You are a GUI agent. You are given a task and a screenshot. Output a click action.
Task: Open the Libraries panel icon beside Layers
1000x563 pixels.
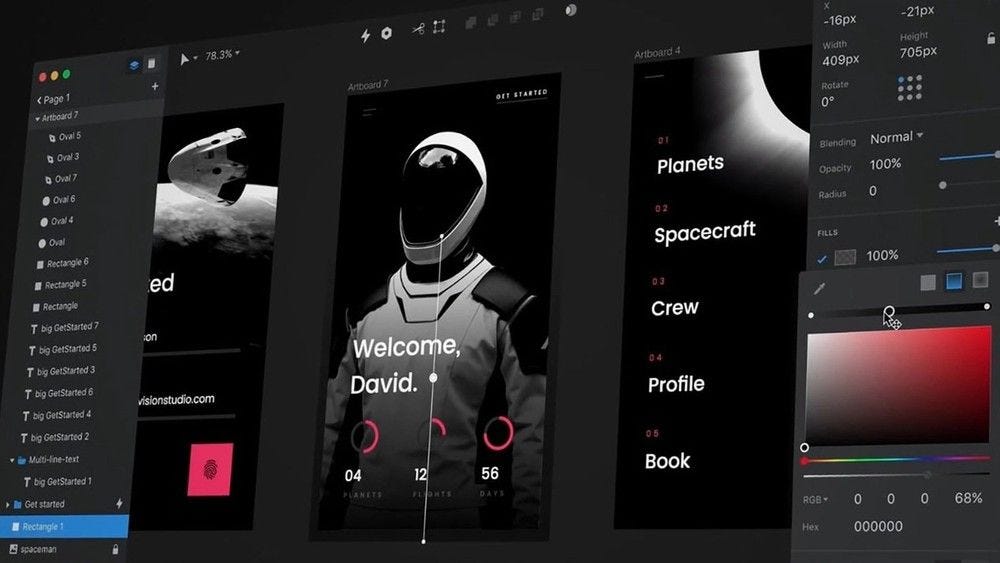click(151, 63)
